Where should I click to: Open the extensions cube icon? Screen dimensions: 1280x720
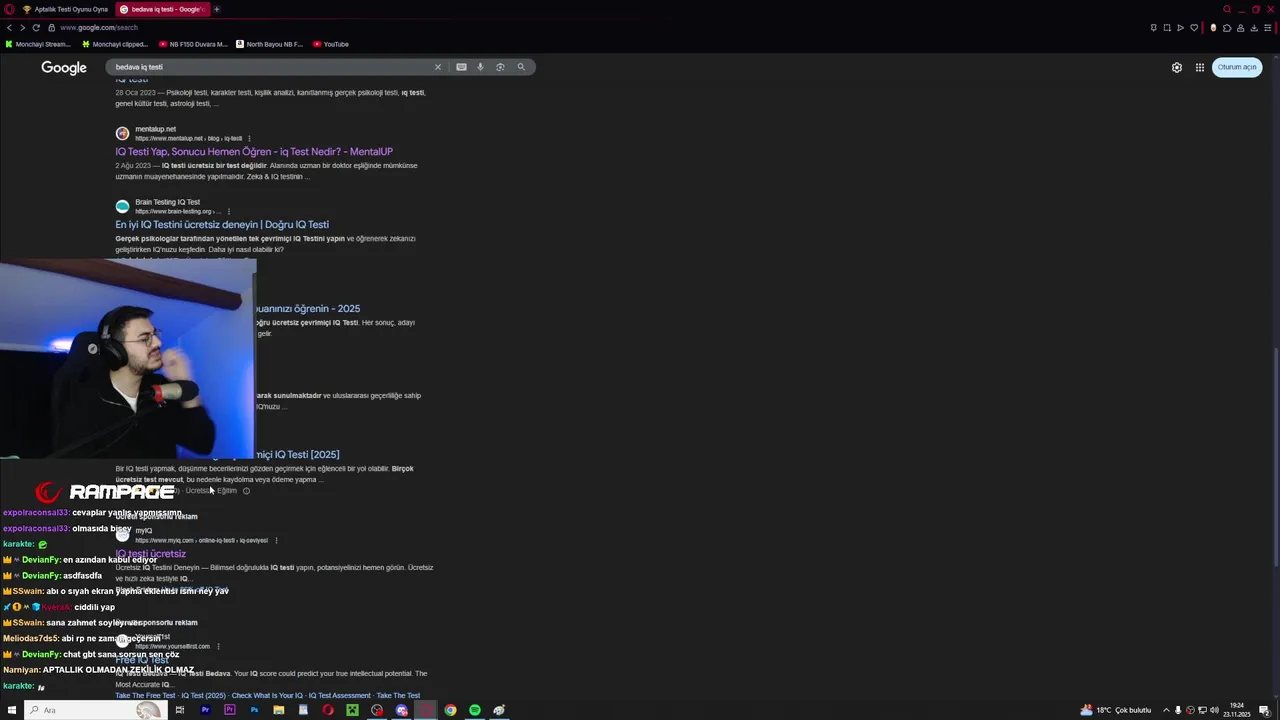click(1227, 28)
